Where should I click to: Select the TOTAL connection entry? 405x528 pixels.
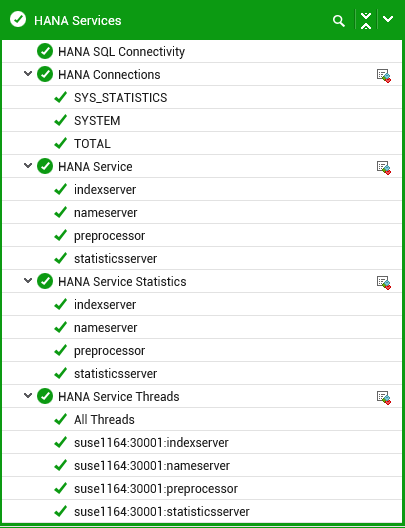202,143
